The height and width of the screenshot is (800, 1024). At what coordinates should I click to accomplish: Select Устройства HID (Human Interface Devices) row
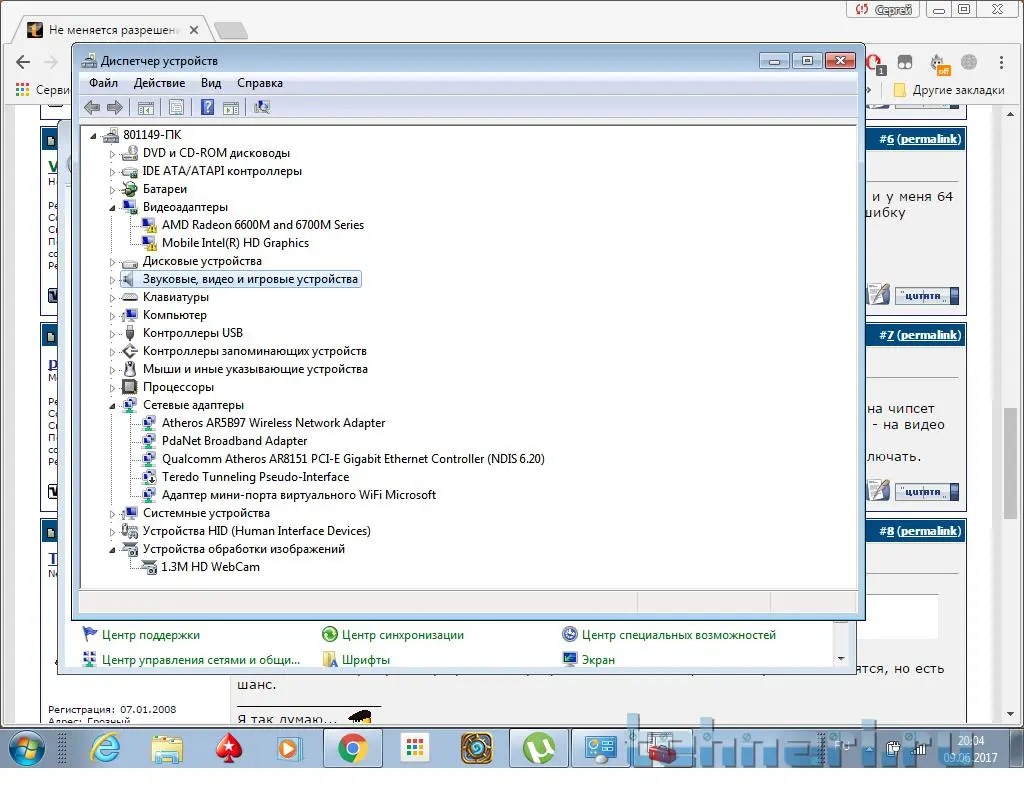(257, 531)
